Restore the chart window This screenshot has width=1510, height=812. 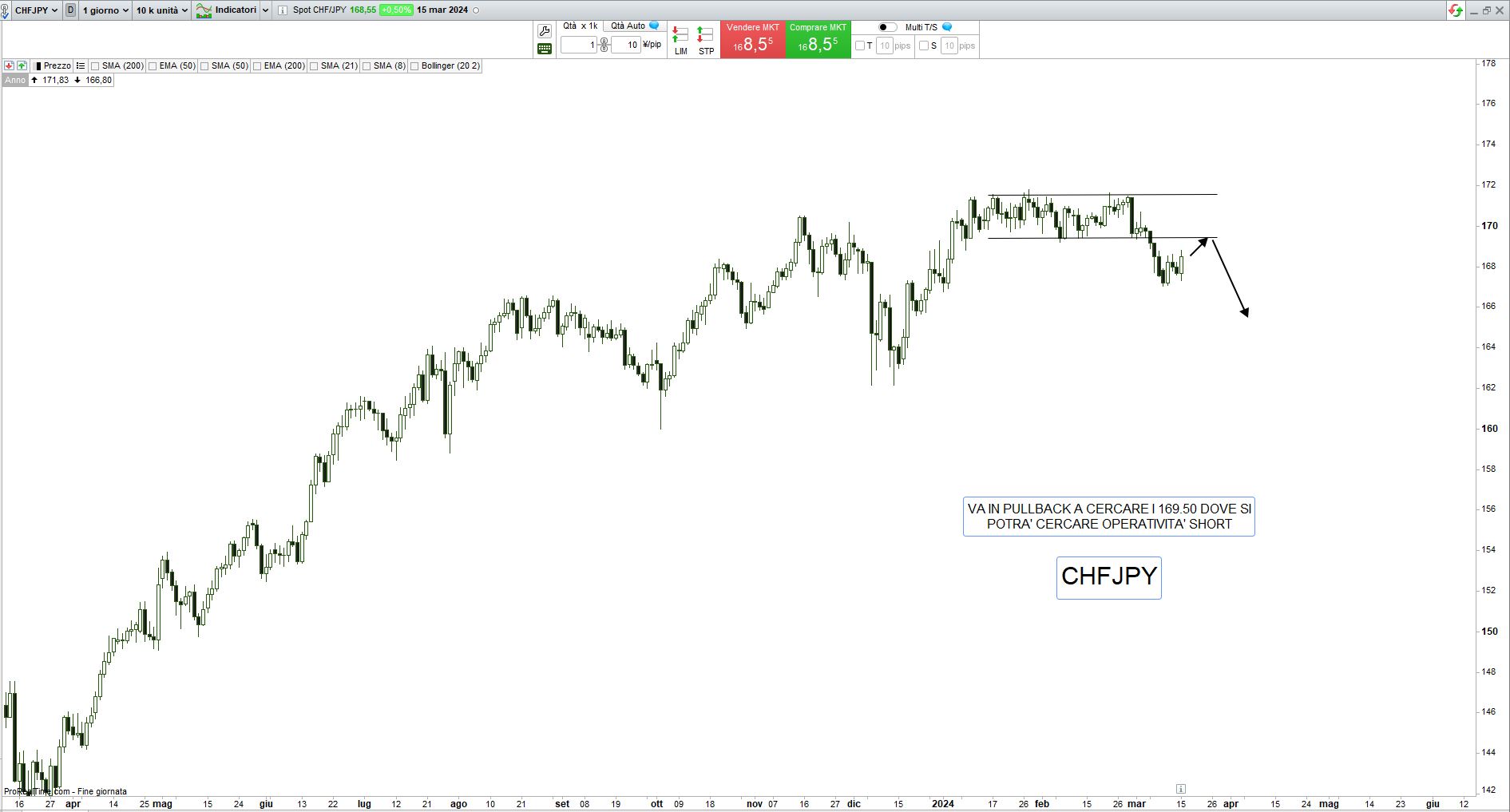(1487, 10)
